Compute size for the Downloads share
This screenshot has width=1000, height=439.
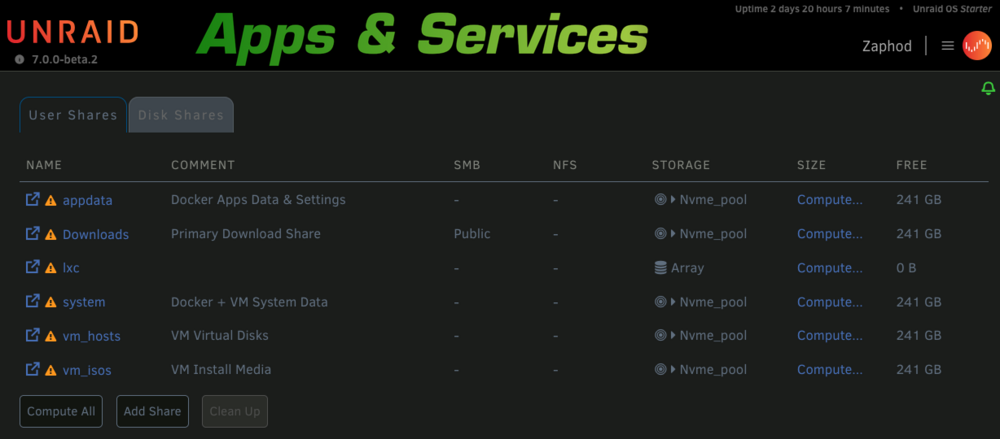point(830,234)
